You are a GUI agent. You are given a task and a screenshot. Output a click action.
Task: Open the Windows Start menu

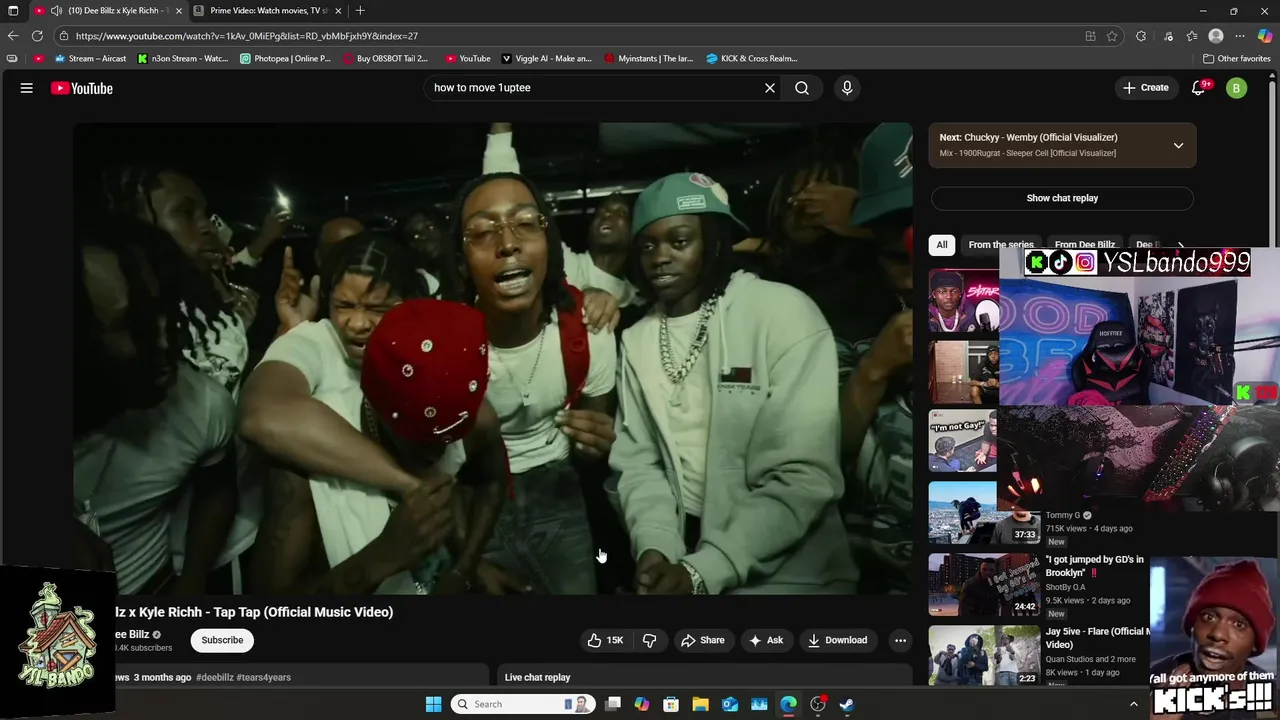pos(433,704)
